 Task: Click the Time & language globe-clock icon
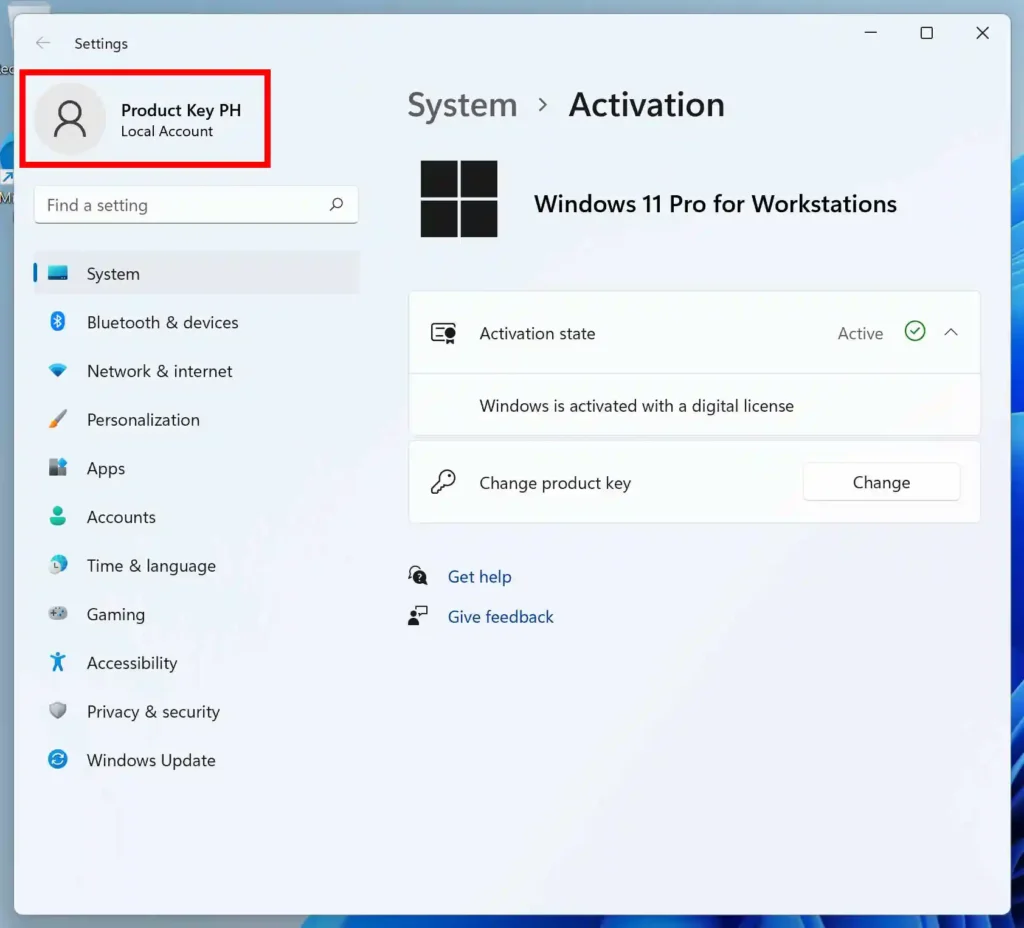coord(57,564)
